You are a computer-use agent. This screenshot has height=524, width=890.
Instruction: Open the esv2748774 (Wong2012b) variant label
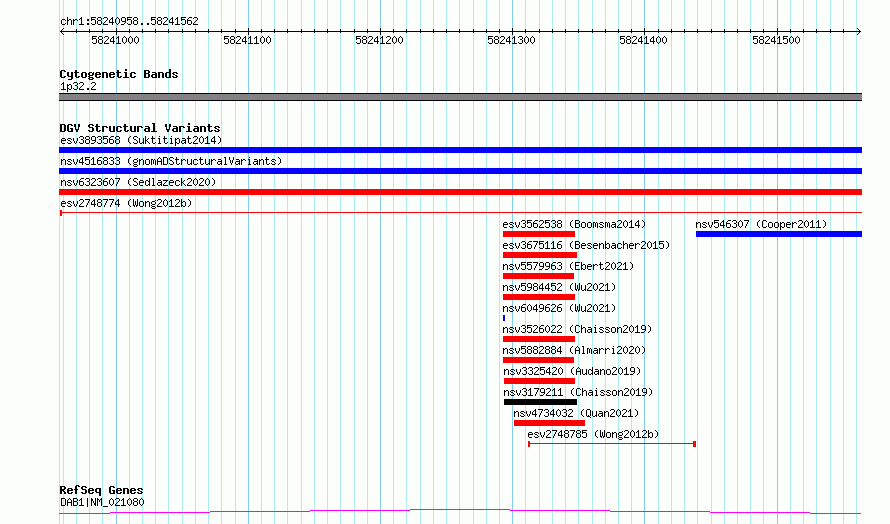tap(126, 203)
